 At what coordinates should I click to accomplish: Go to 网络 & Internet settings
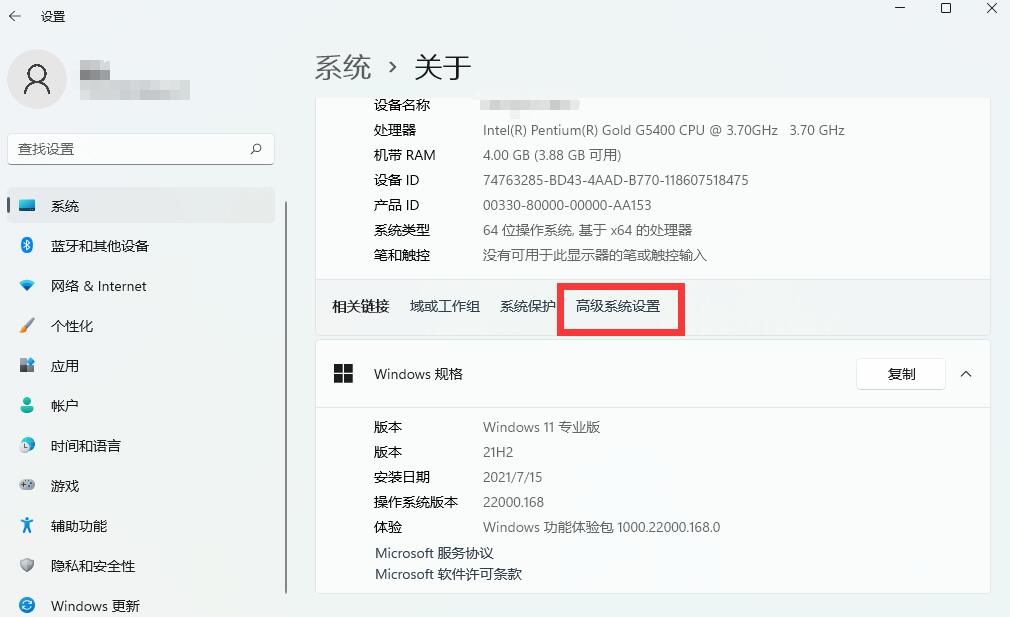pyautogui.click(x=141, y=285)
